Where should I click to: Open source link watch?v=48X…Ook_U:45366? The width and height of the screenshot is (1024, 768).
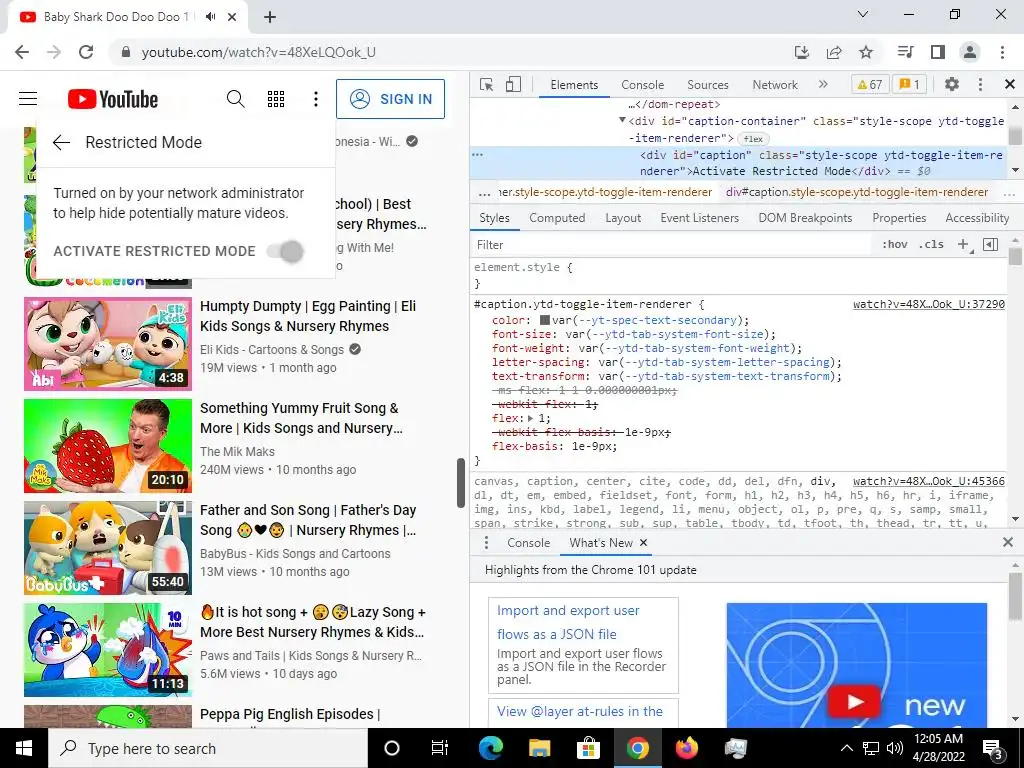point(929,481)
